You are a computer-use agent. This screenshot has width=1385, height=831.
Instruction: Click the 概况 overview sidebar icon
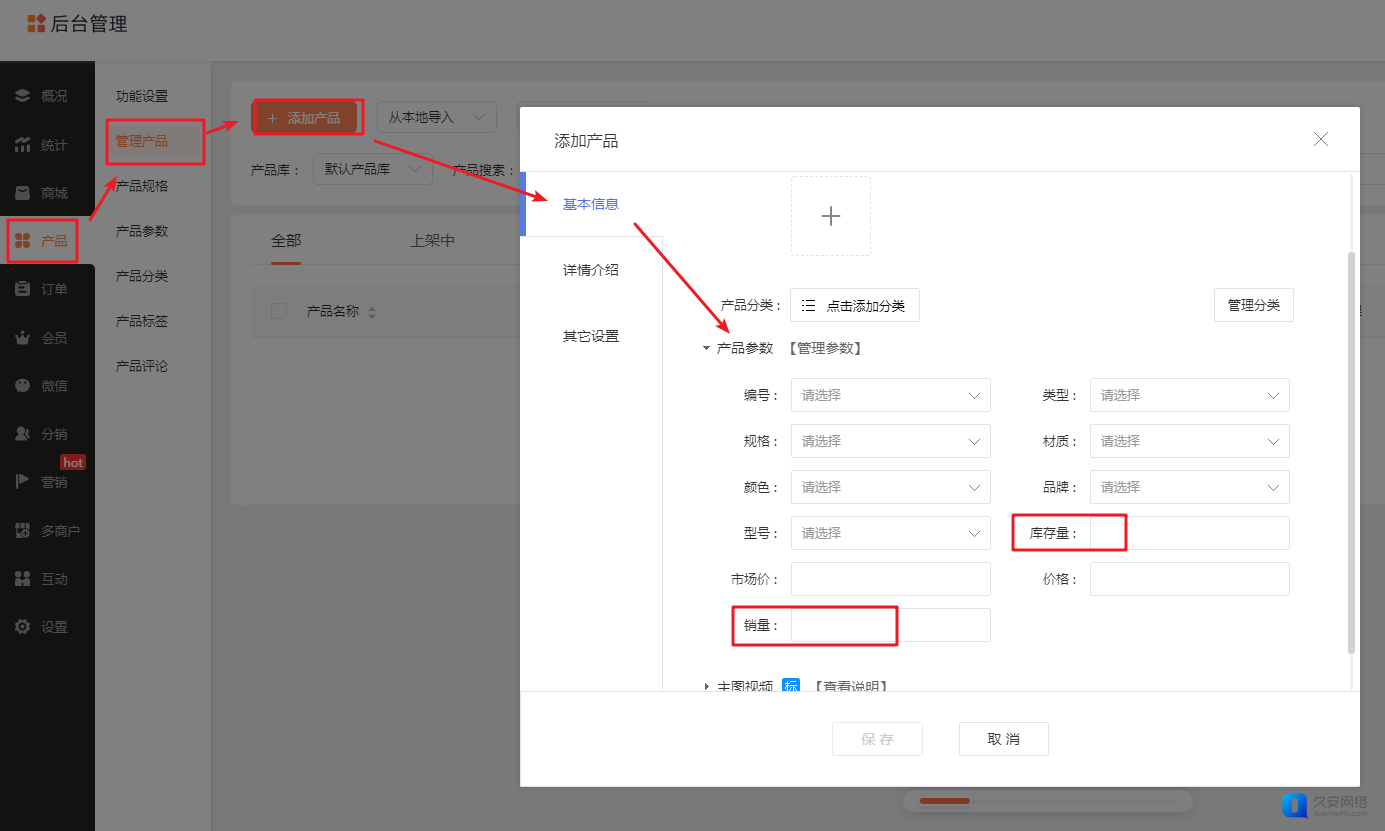pyautogui.click(x=22, y=96)
